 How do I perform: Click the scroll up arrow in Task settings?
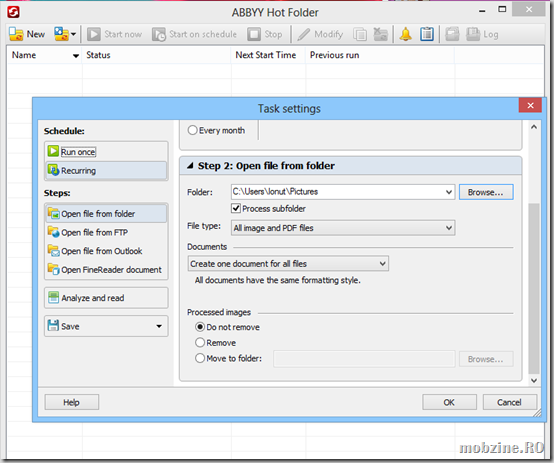534,127
